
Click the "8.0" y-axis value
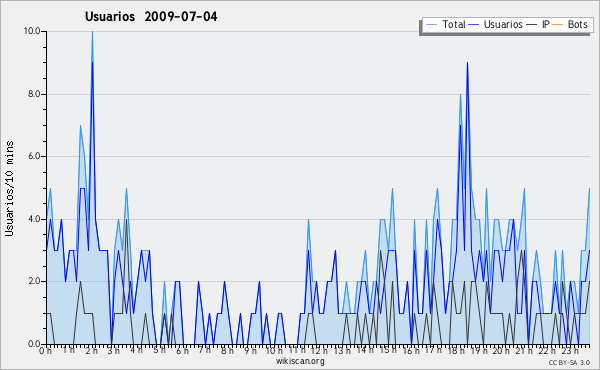(34, 94)
